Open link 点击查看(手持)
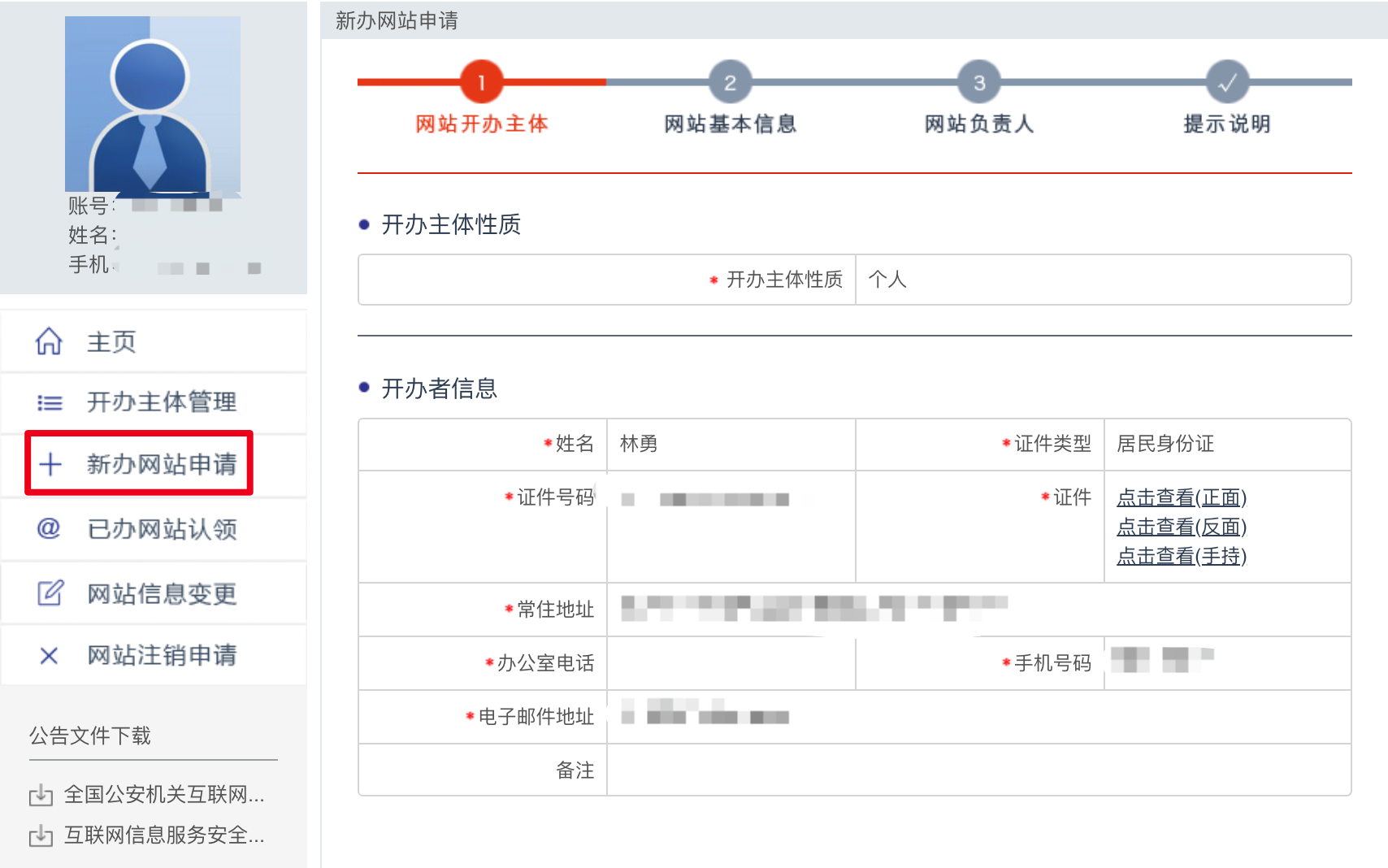Screen dimensions: 1388x868 coord(1181,556)
